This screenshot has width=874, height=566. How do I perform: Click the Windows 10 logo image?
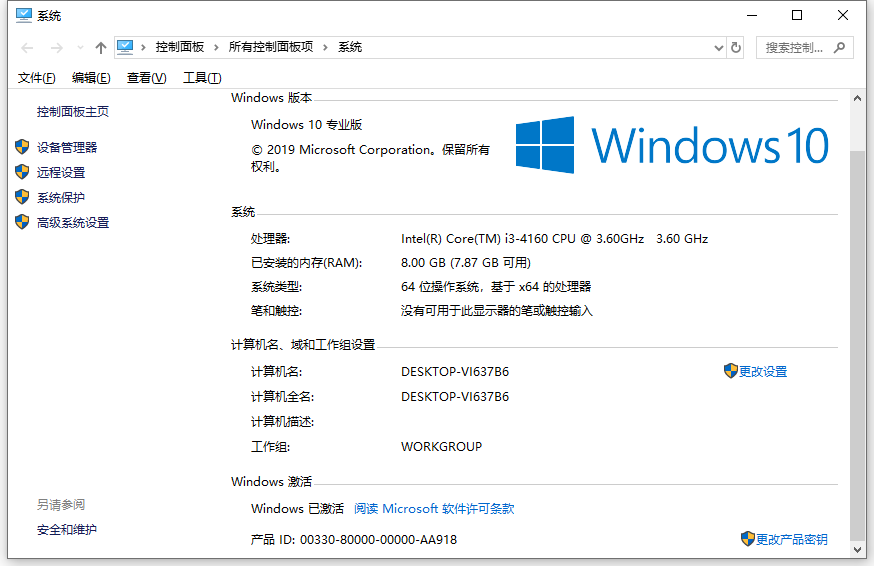[x=672, y=145]
